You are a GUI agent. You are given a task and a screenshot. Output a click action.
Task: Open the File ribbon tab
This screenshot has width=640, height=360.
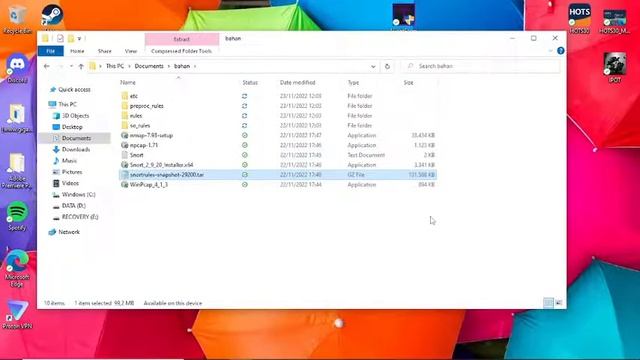click(x=51, y=51)
